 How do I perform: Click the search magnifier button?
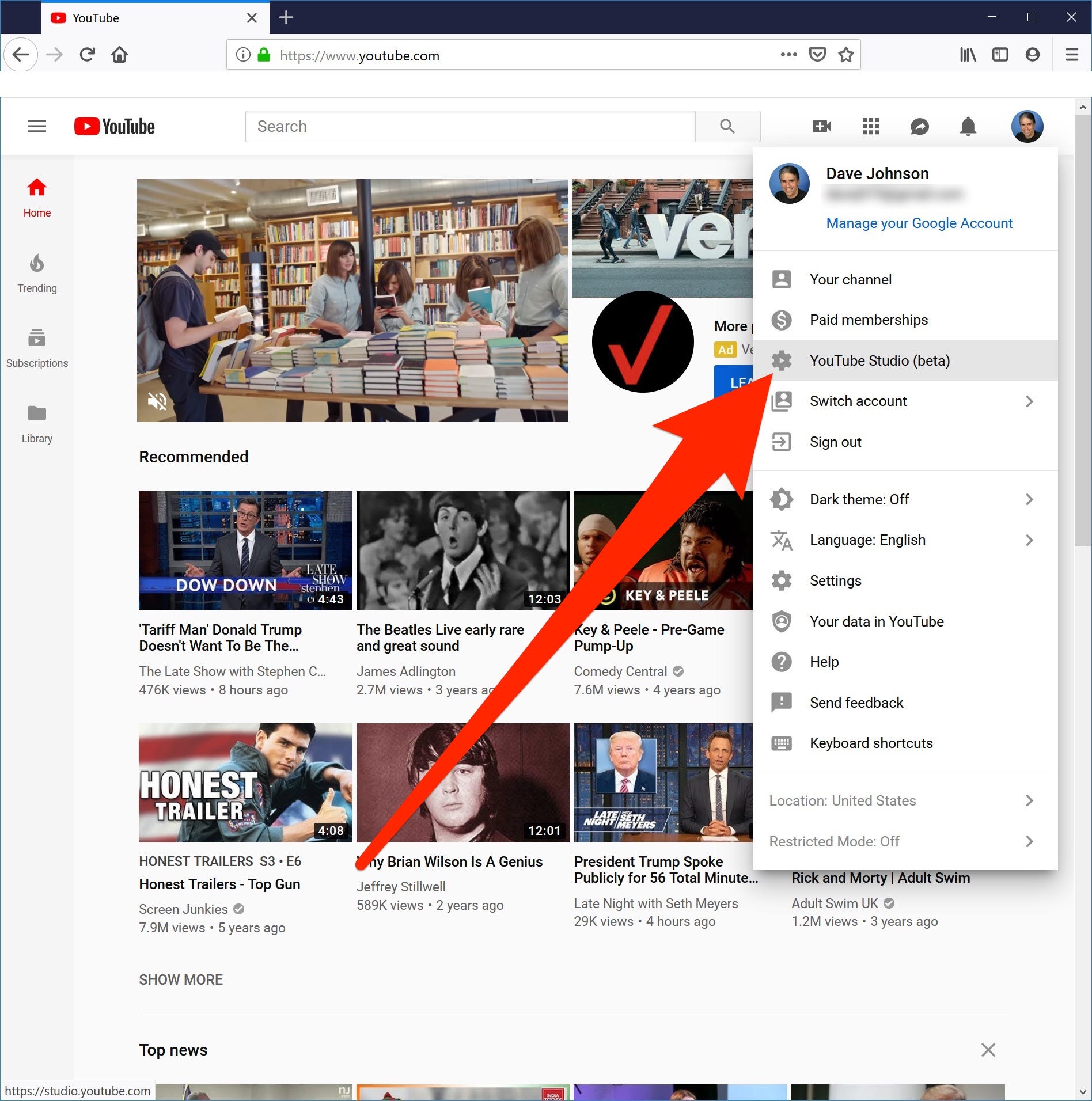coord(727,126)
